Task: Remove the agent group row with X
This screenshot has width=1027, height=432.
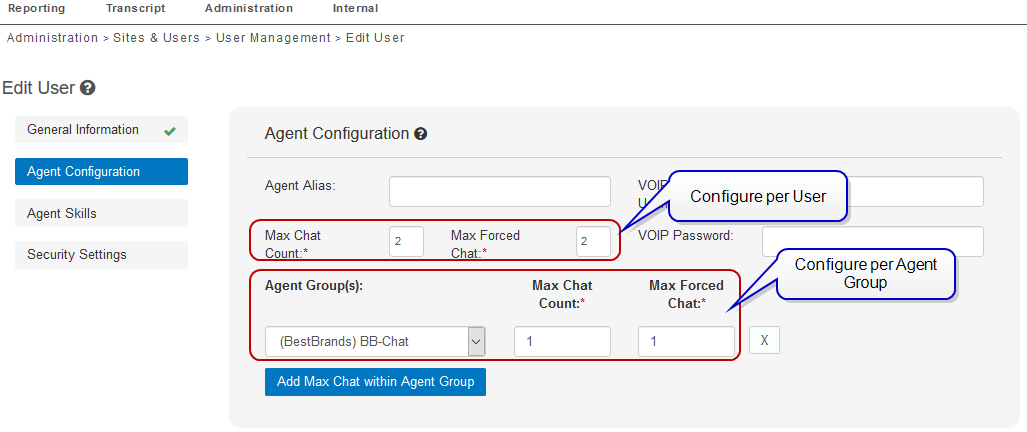Action: pos(764,340)
